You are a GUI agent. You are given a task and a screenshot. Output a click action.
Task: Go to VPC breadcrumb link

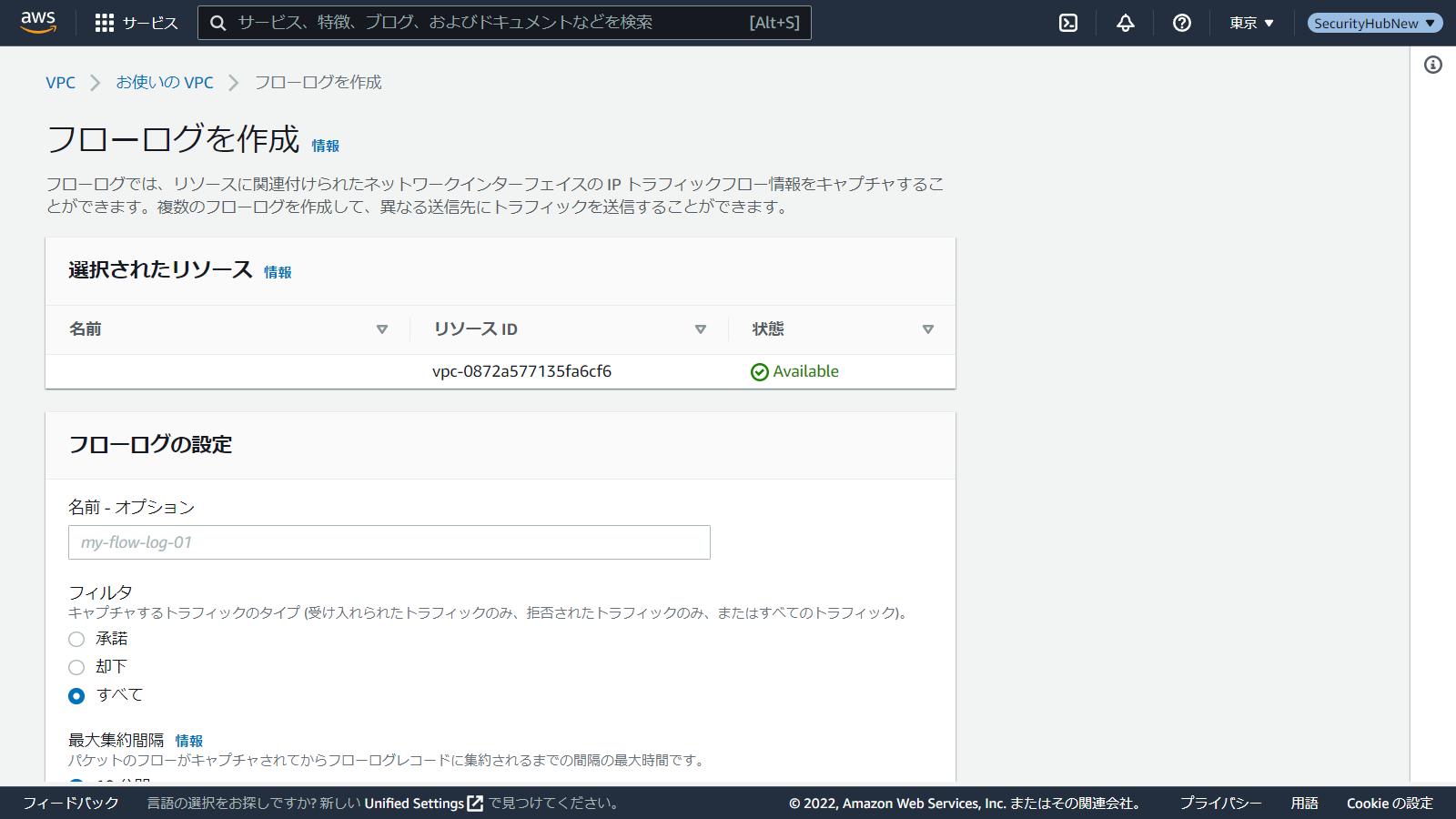coord(61,83)
